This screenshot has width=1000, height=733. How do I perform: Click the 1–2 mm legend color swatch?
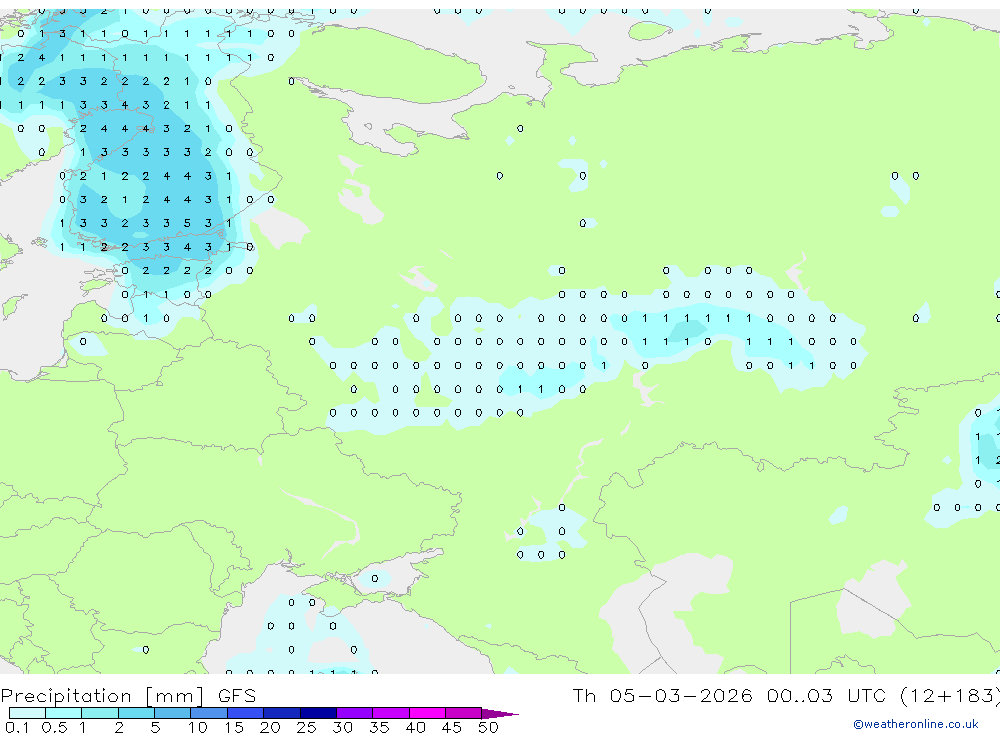[x=100, y=713]
